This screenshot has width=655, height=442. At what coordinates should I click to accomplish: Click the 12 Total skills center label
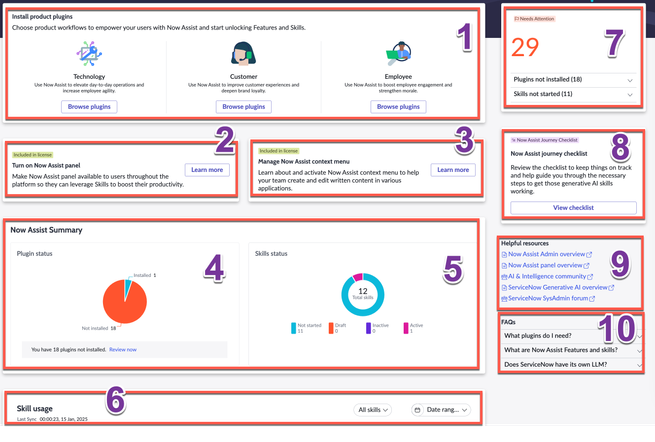(x=363, y=293)
